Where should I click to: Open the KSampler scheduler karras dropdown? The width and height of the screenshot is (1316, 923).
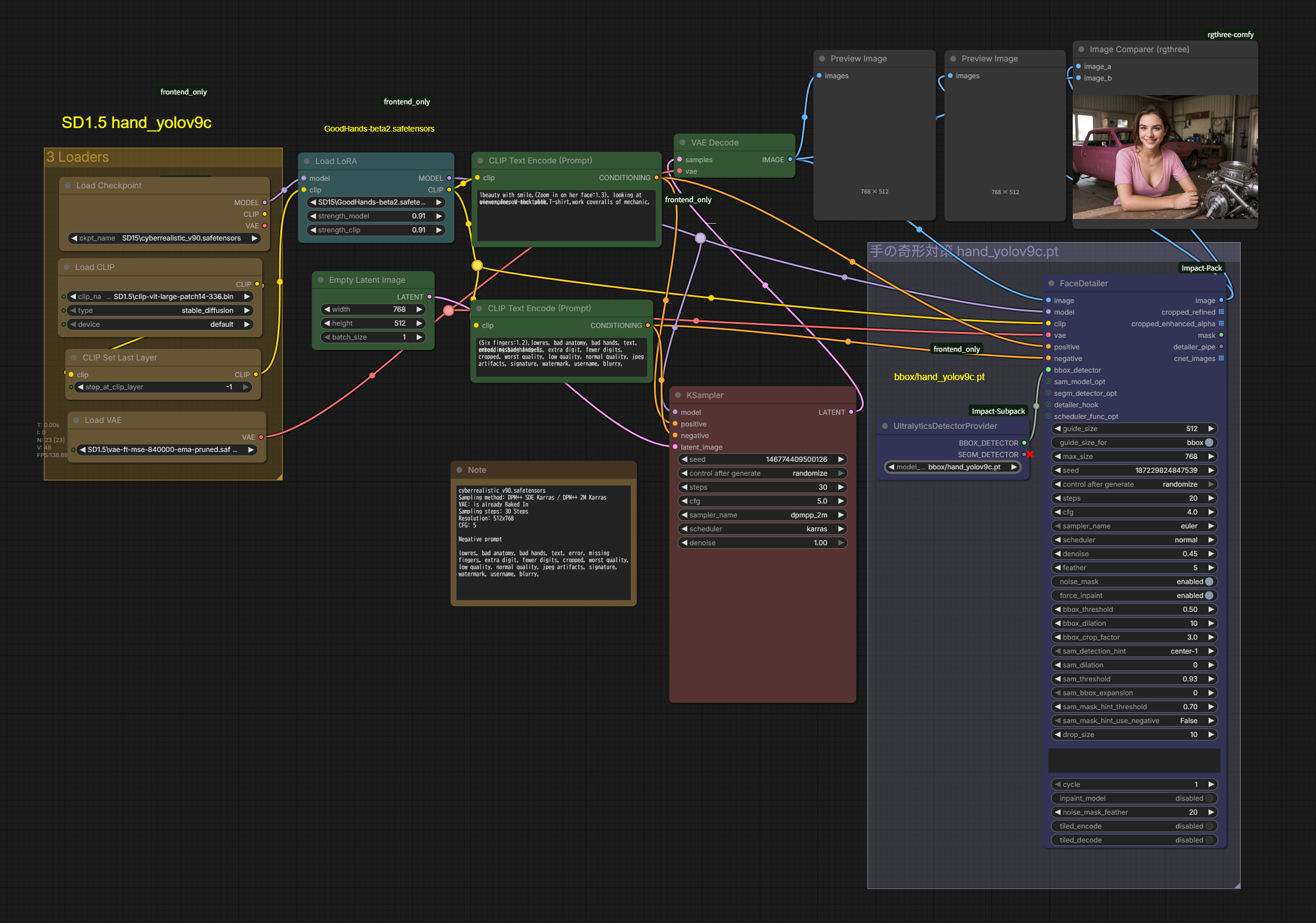point(762,529)
